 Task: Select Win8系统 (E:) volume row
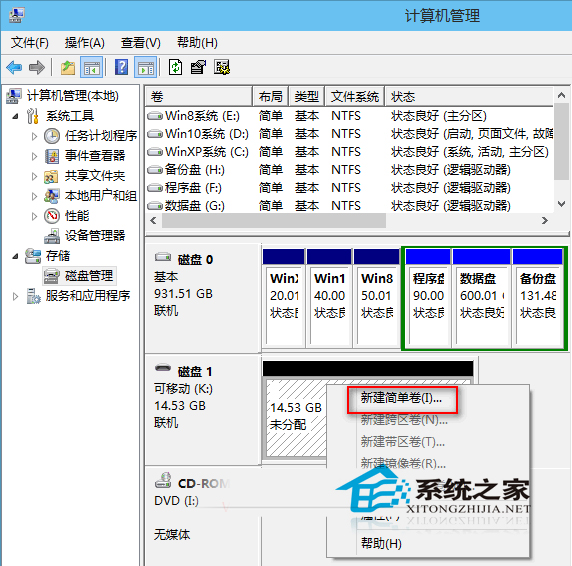(x=349, y=116)
